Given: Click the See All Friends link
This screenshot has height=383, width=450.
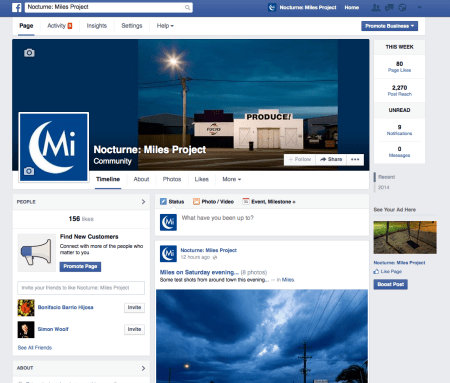Looking at the screenshot, I should coord(35,348).
